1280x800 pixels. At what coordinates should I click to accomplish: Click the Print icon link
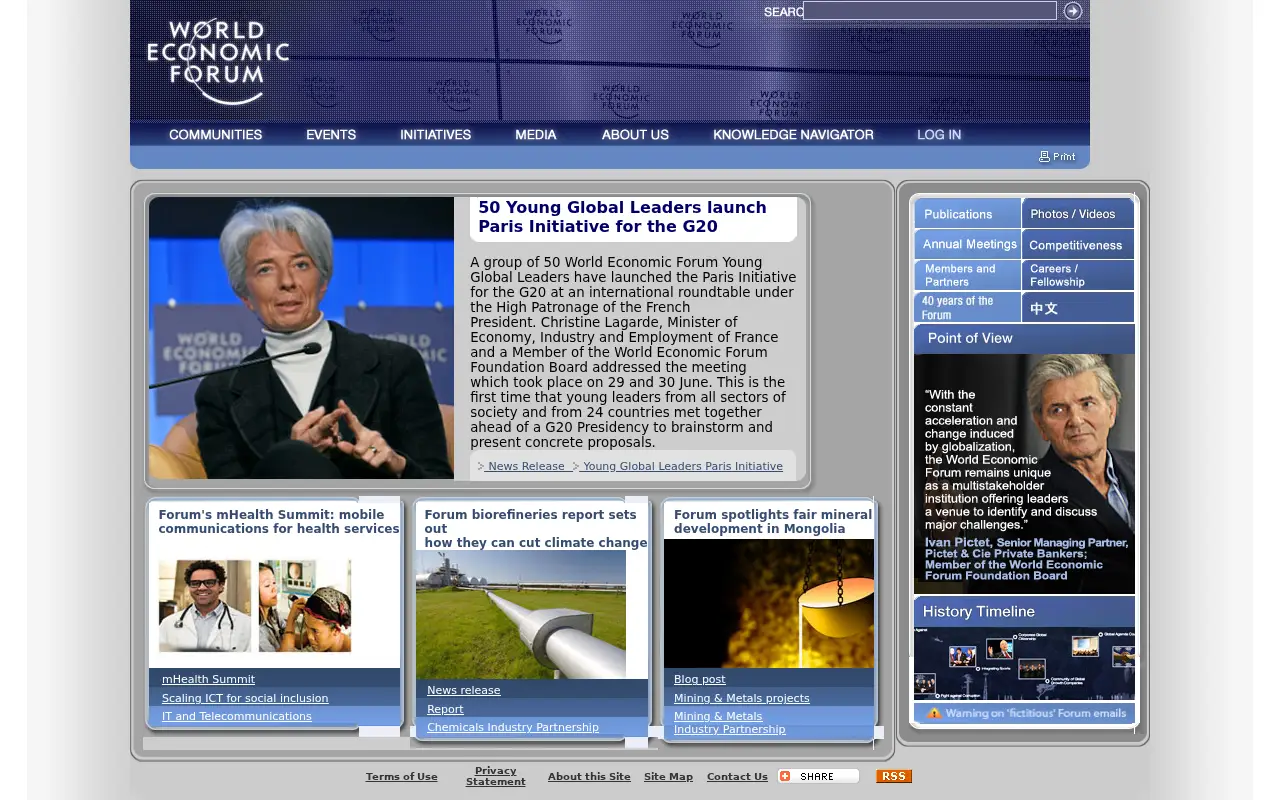click(x=1057, y=156)
